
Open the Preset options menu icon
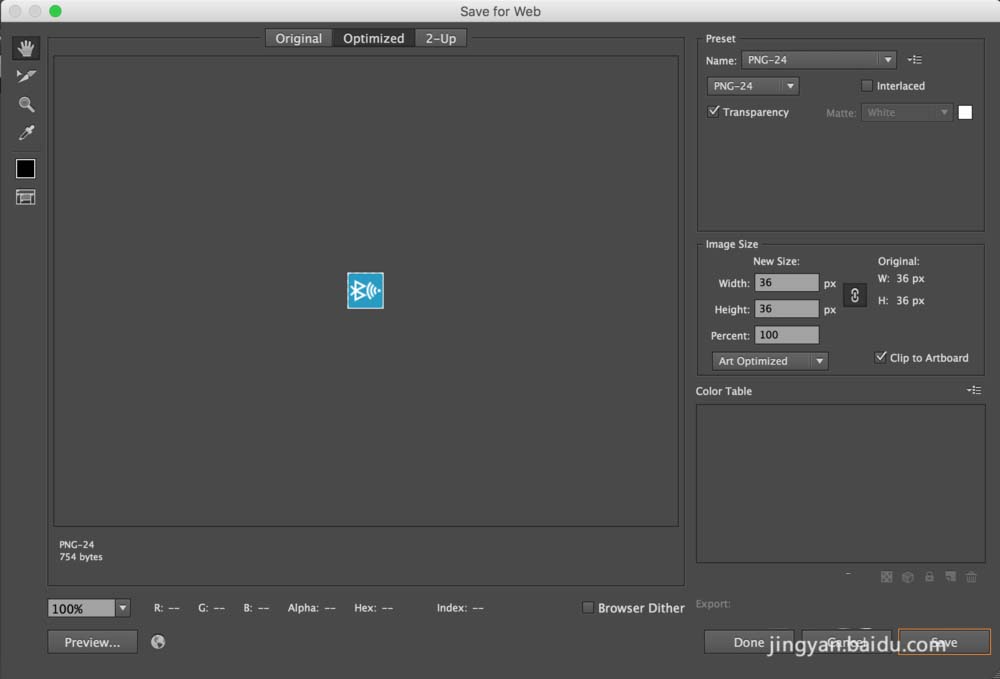(915, 60)
